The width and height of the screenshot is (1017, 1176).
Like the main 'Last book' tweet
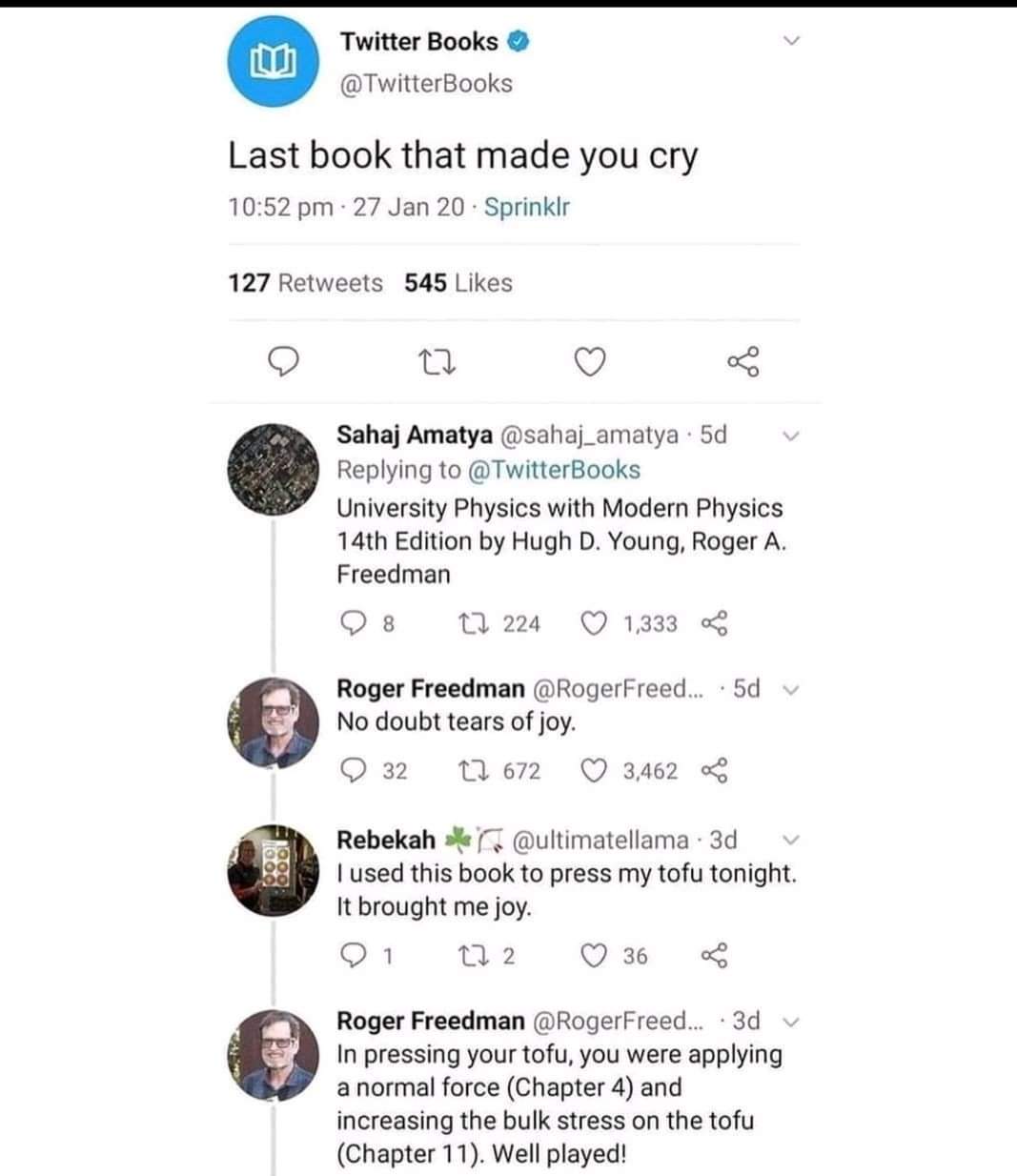pos(591,361)
